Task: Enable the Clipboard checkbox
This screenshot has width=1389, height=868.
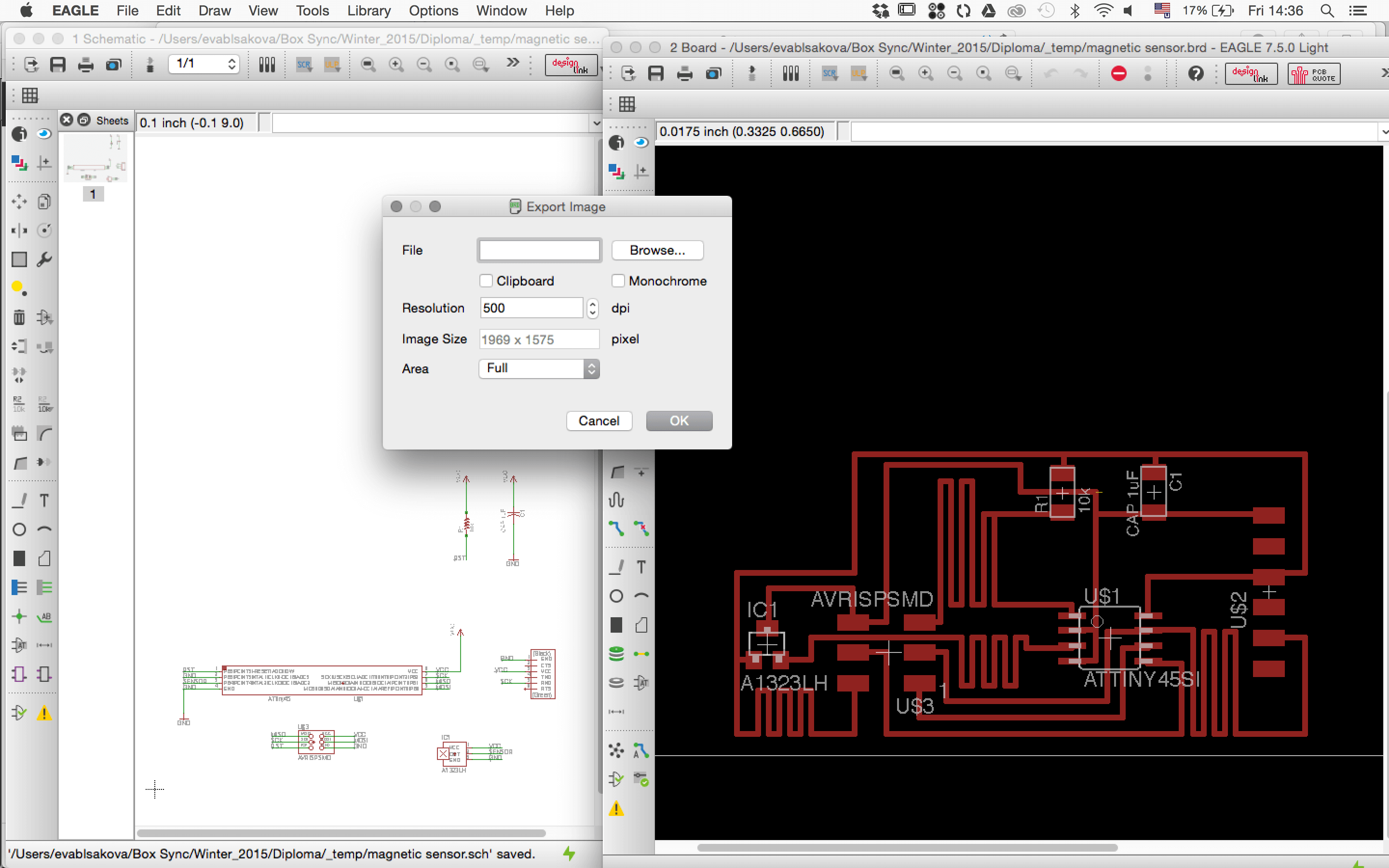Action: click(486, 281)
